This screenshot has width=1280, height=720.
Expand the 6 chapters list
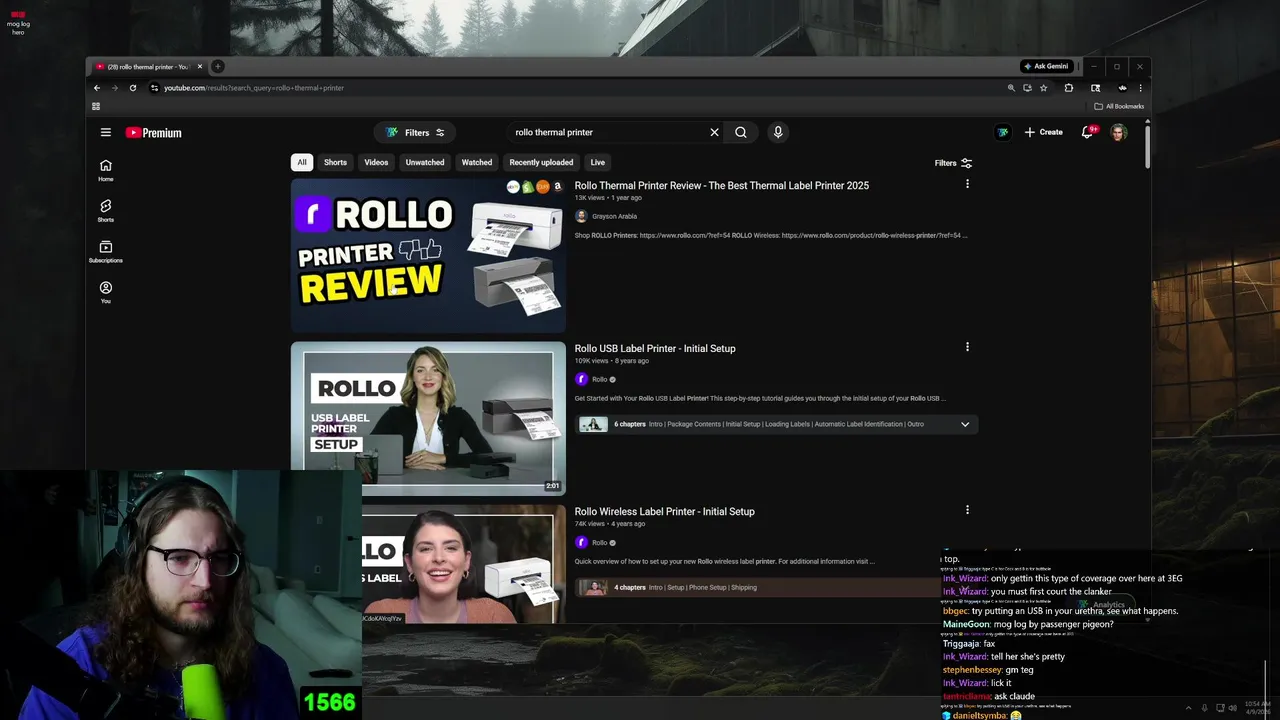pos(965,424)
